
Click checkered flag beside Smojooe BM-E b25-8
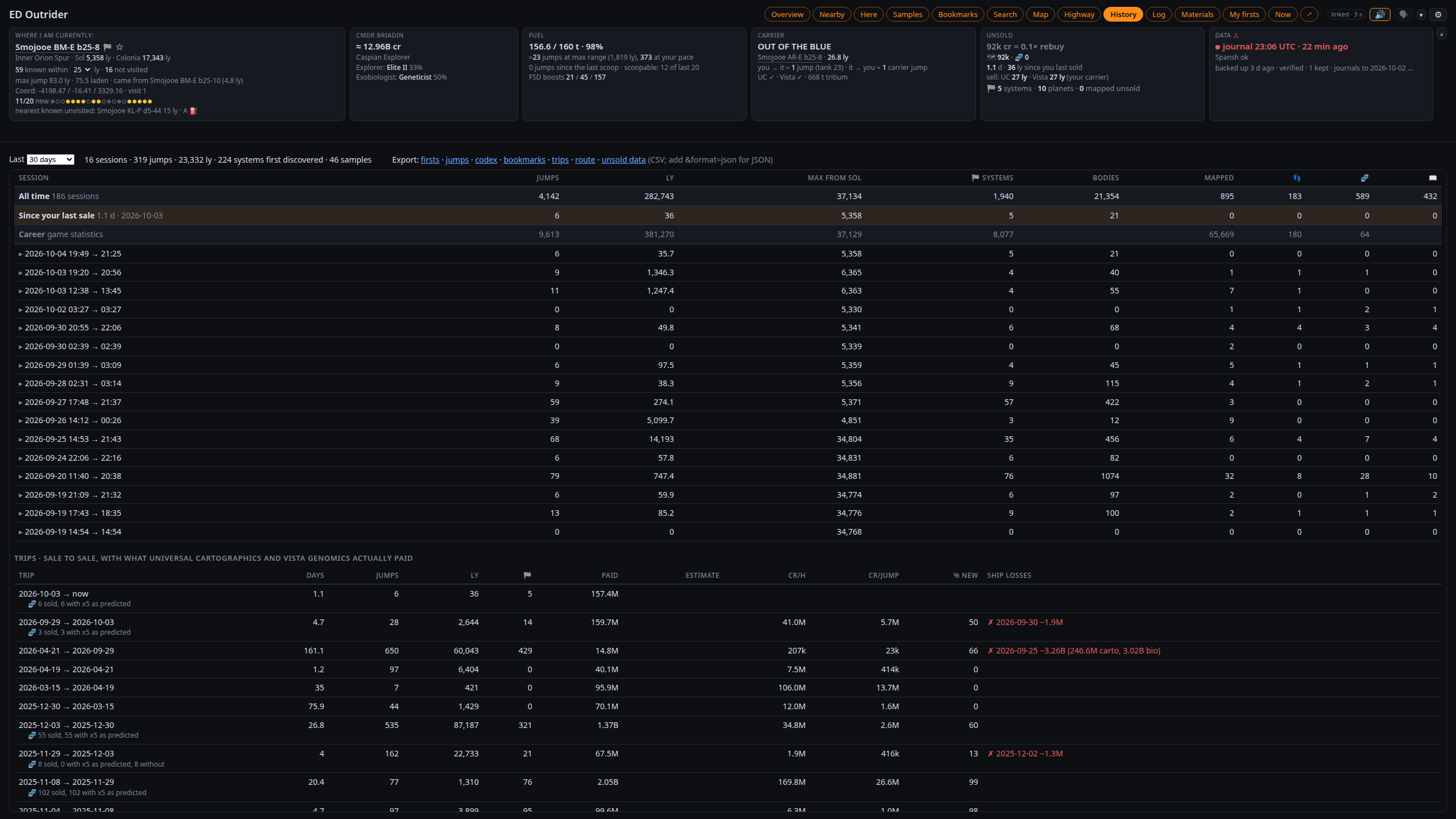[107, 47]
